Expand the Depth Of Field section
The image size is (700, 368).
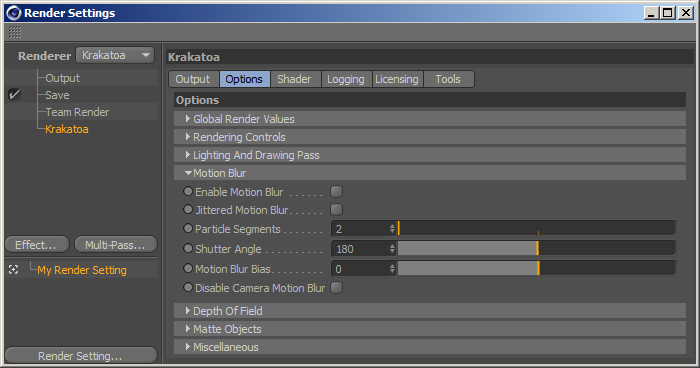click(x=429, y=311)
